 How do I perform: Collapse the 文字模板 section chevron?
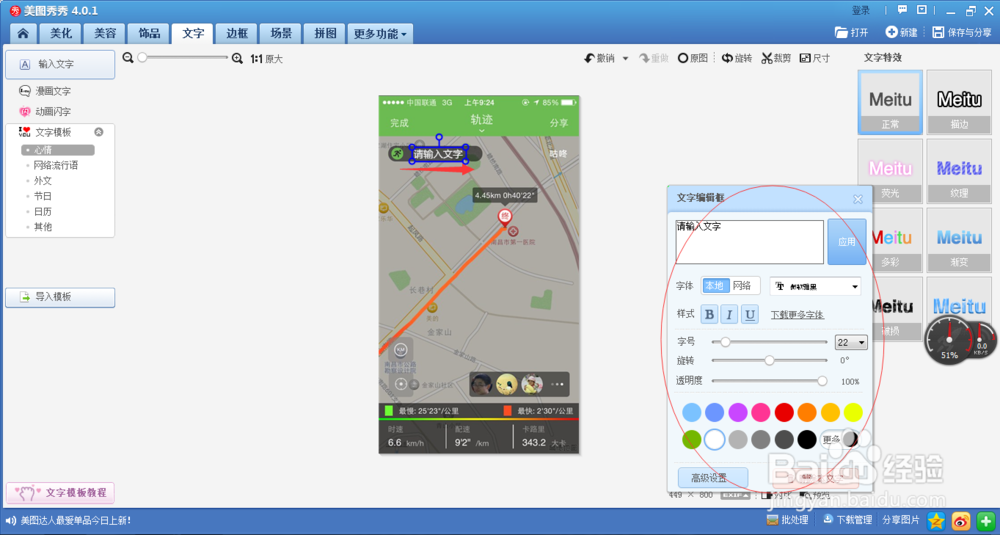click(98, 132)
